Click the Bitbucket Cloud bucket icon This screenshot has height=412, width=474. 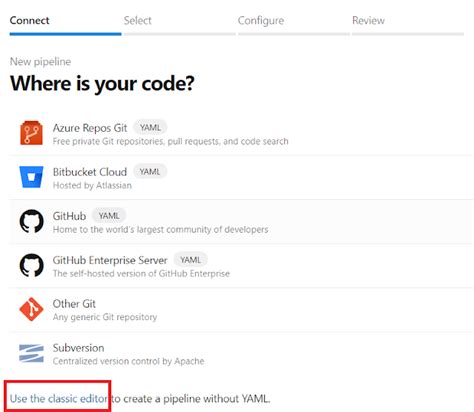click(31, 177)
